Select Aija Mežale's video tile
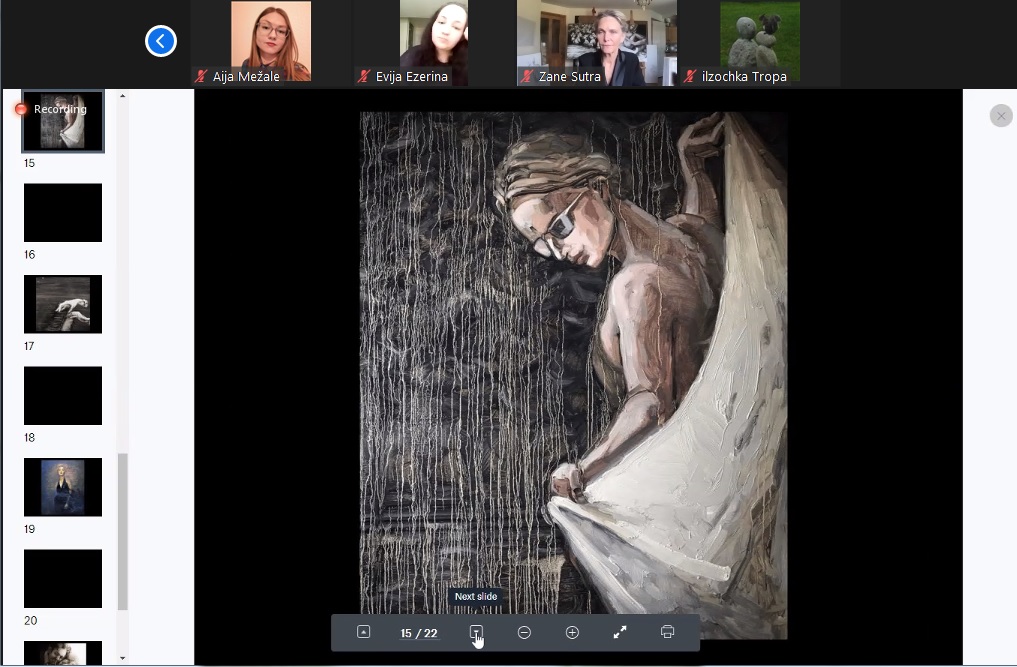 click(271, 42)
